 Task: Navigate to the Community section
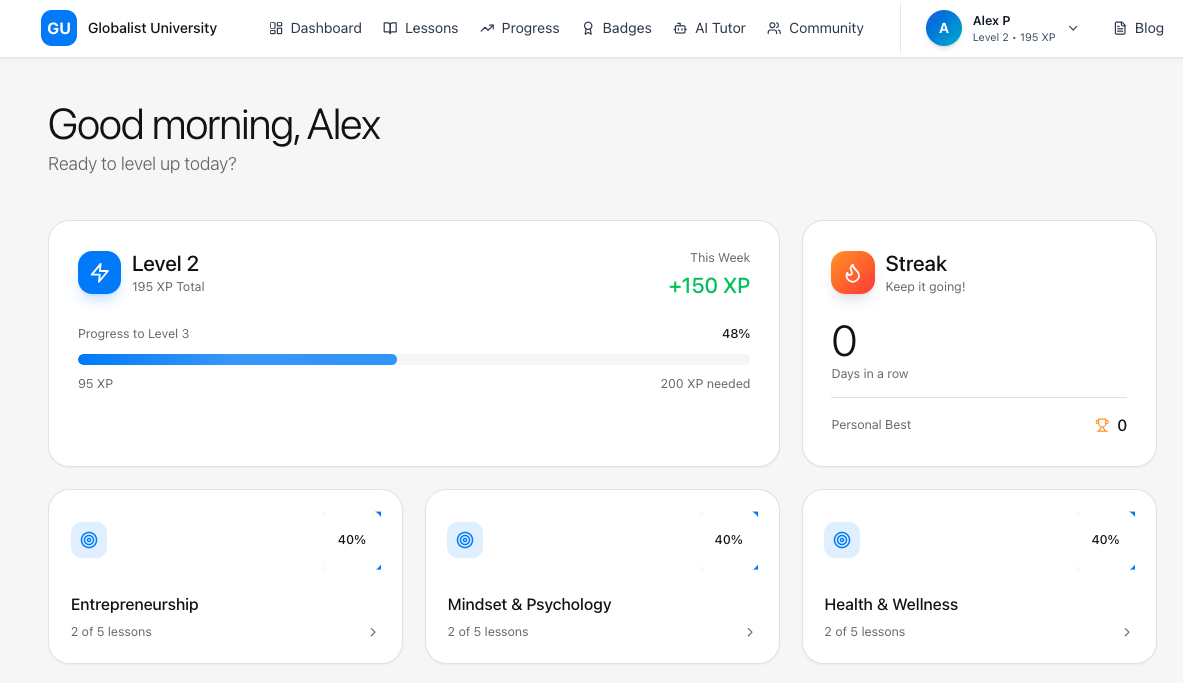click(x=815, y=29)
